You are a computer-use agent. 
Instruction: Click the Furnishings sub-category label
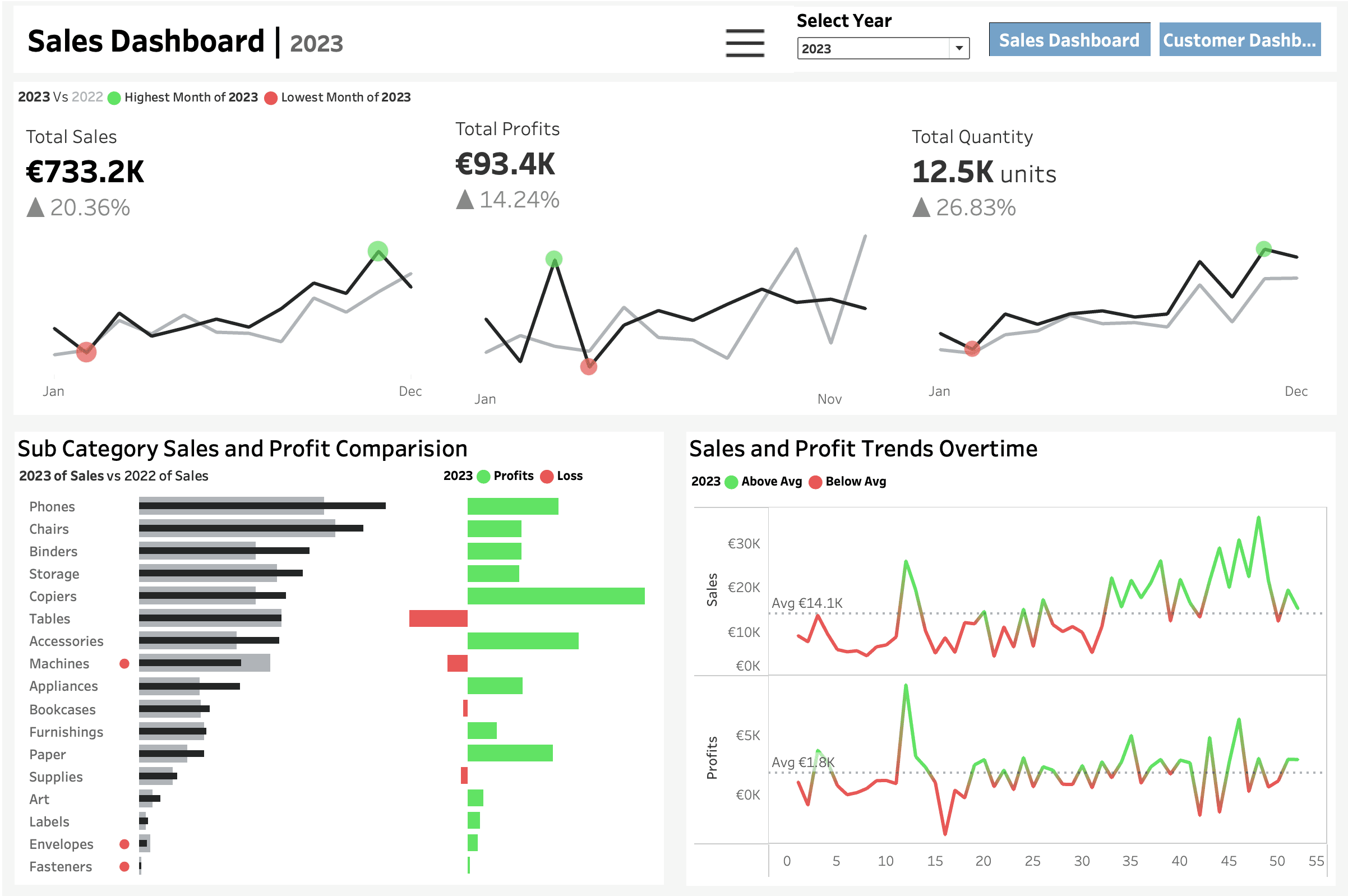click(x=66, y=732)
